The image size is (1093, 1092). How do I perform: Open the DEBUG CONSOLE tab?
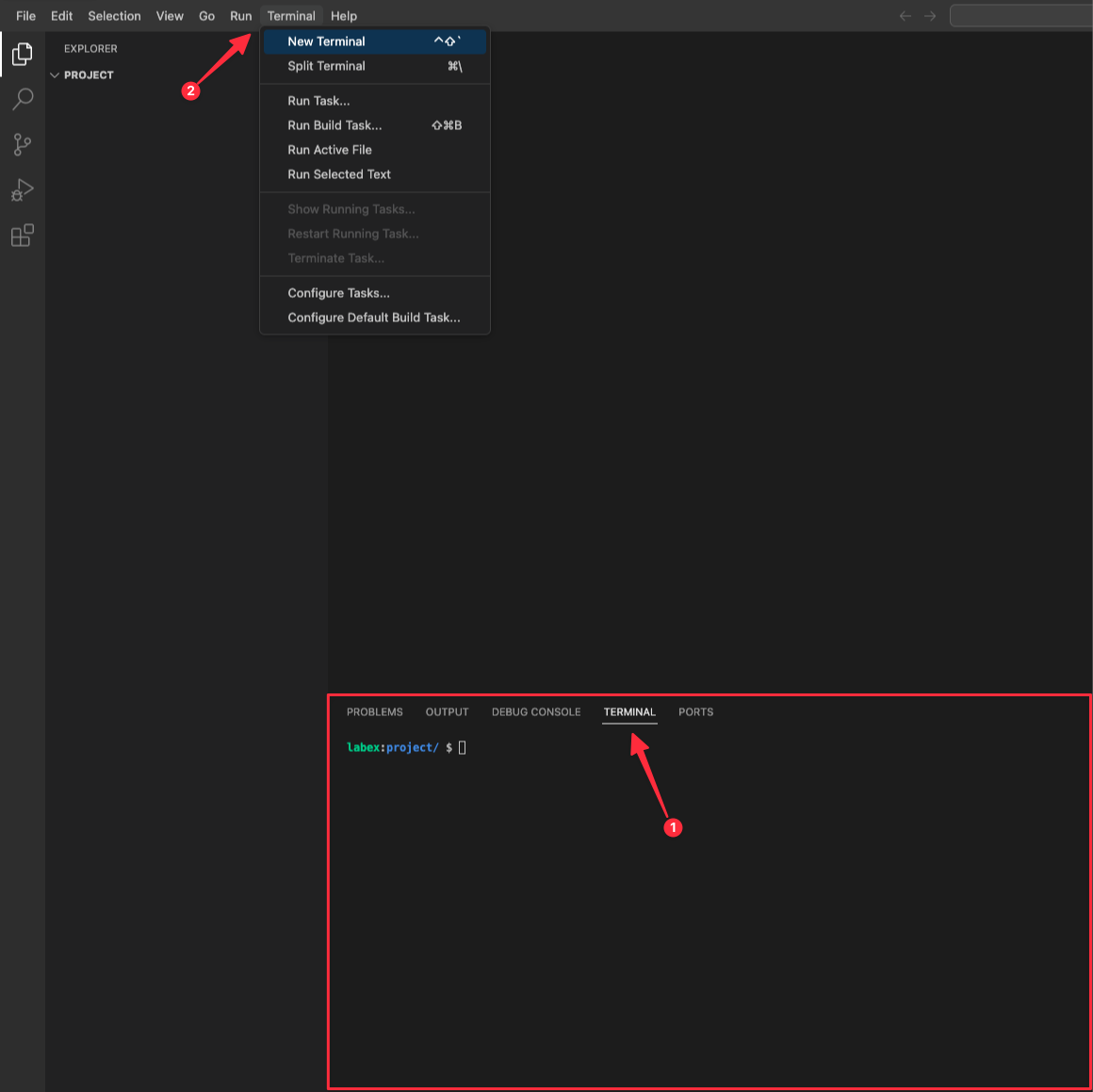536,712
